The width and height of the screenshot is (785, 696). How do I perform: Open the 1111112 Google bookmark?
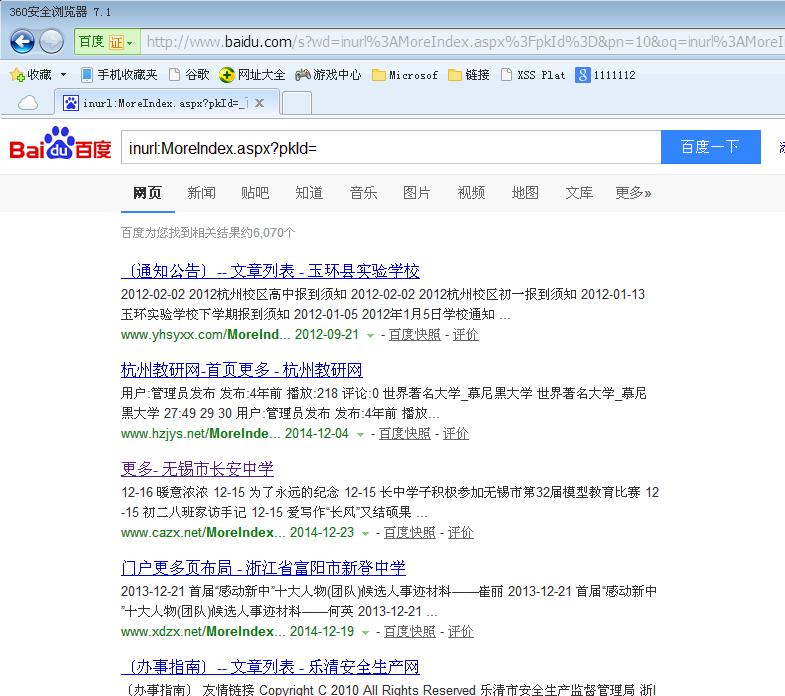605,75
